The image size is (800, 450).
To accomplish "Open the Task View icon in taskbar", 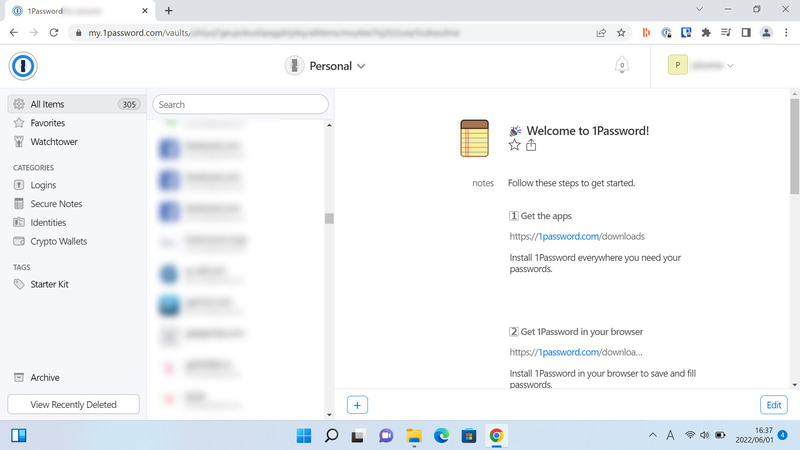I will point(358,436).
